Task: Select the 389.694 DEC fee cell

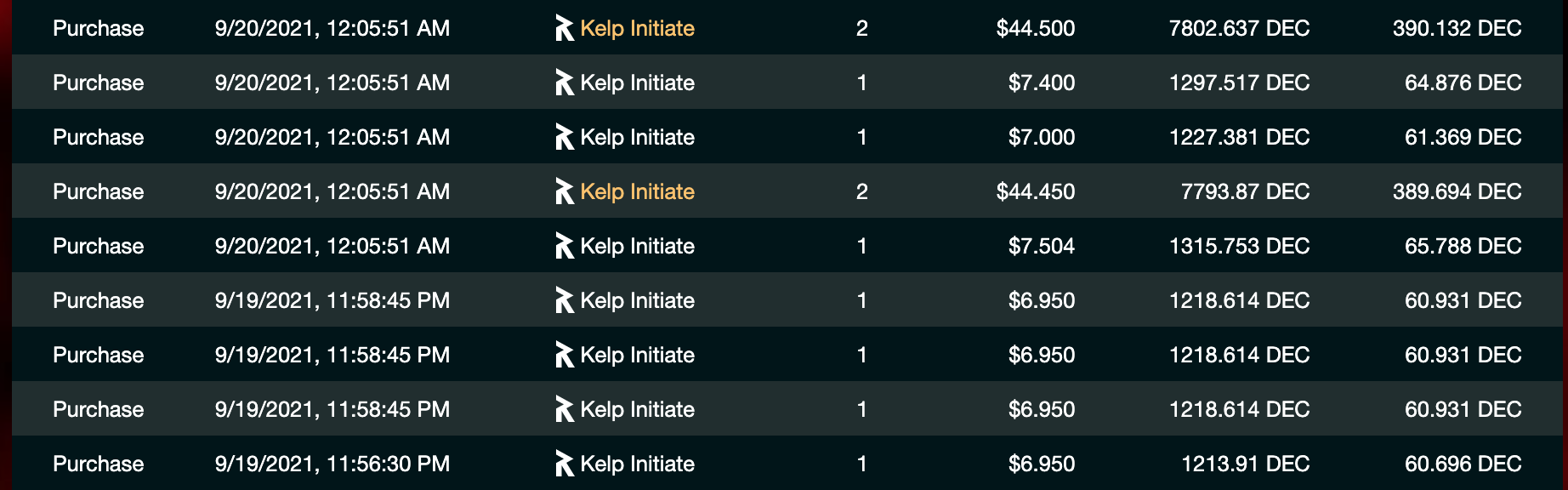Action: (x=1457, y=191)
